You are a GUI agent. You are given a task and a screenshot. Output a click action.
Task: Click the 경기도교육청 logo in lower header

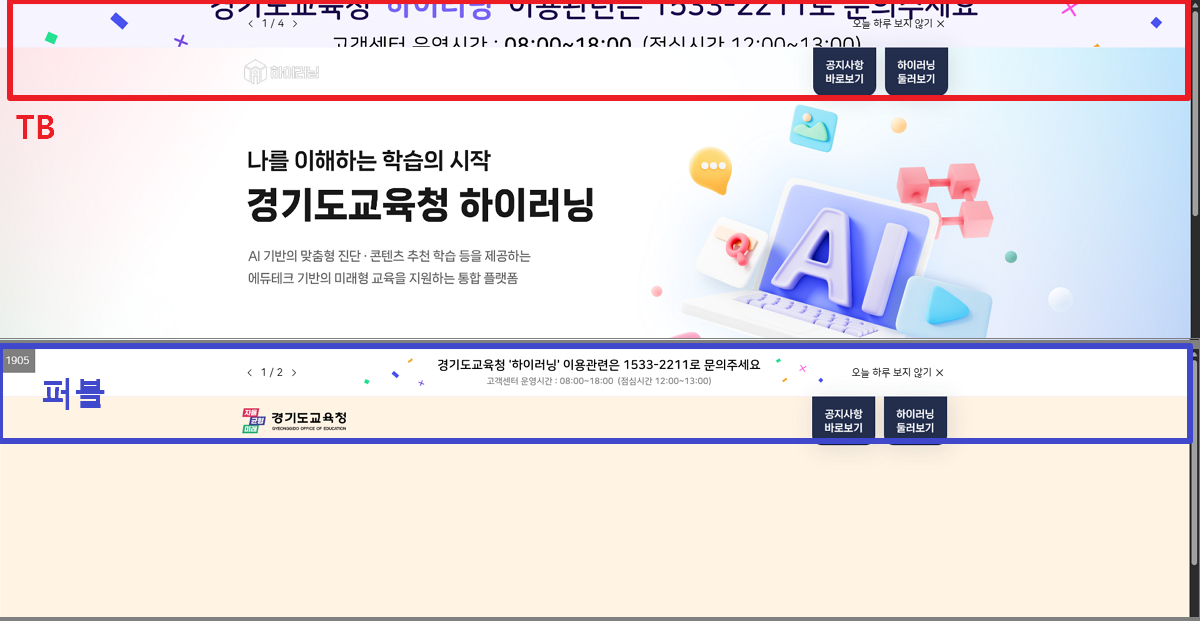[294, 420]
